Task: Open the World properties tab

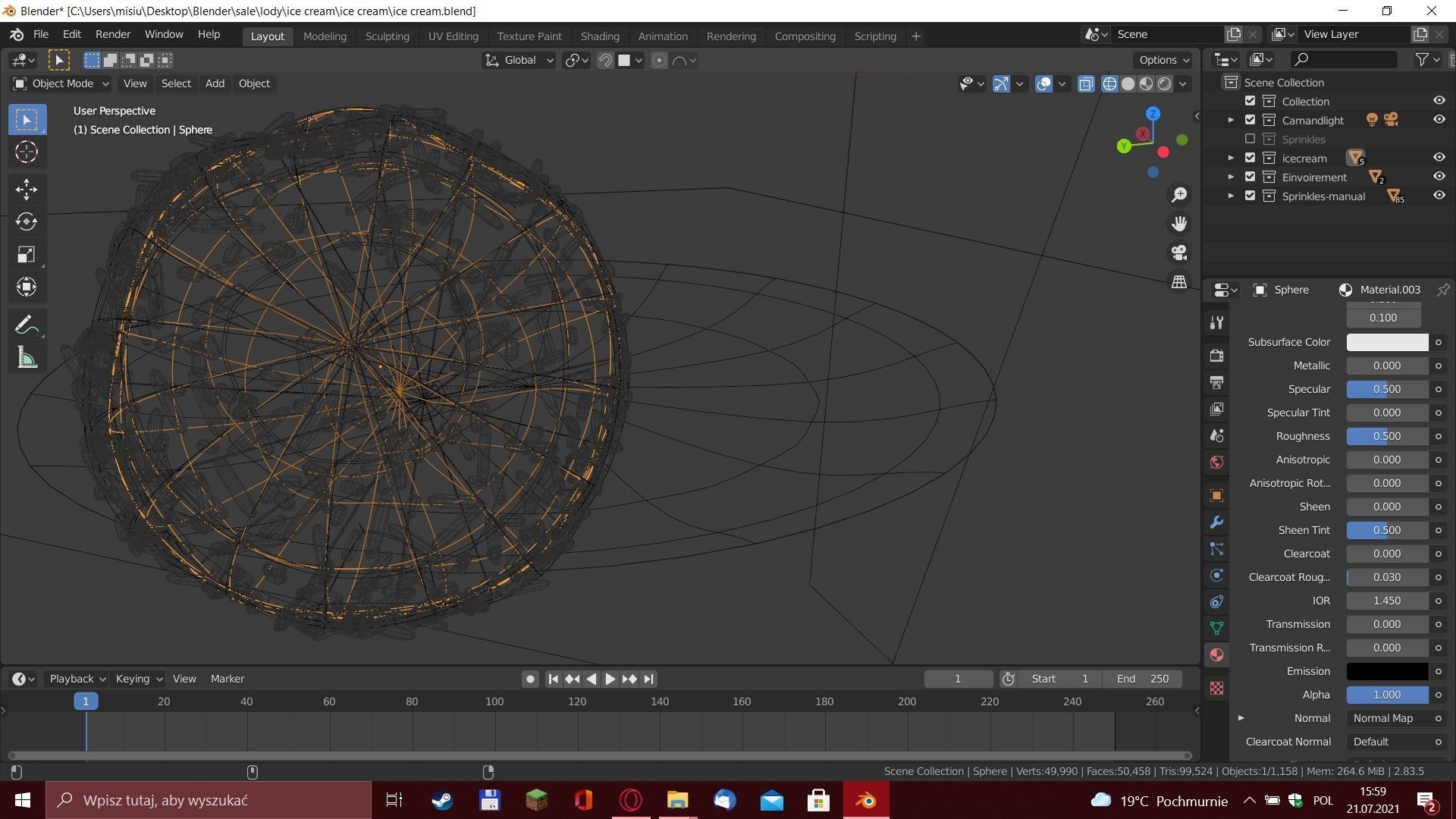Action: (1216, 462)
